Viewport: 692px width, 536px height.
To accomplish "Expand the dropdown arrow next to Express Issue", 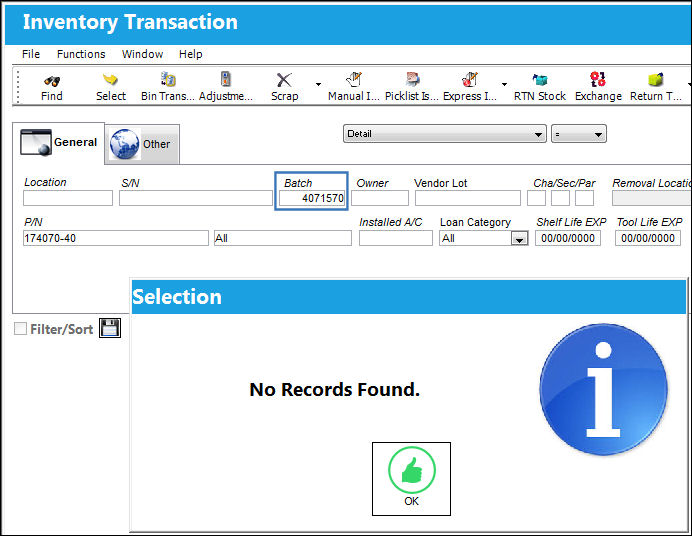I will tap(504, 84).
